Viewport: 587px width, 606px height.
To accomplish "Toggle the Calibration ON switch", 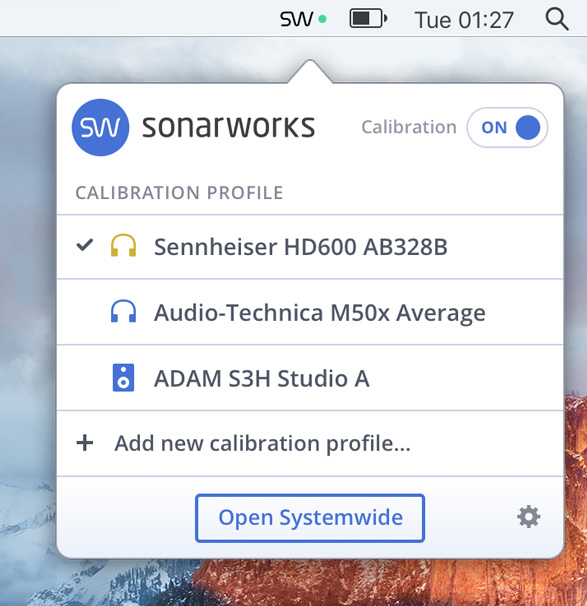I will [507, 128].
